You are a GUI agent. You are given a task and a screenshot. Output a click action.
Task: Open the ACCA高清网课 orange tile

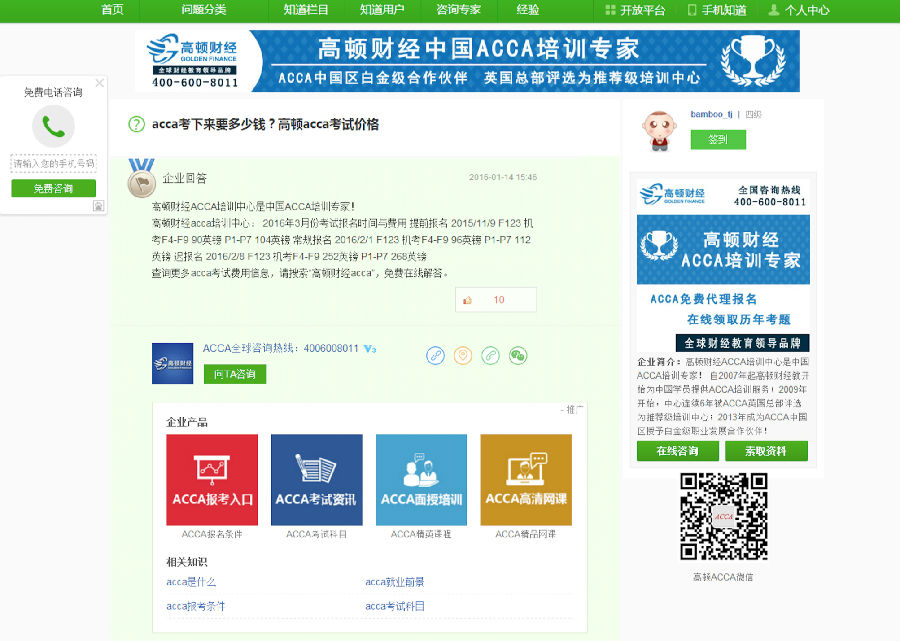tap(526, 480)
